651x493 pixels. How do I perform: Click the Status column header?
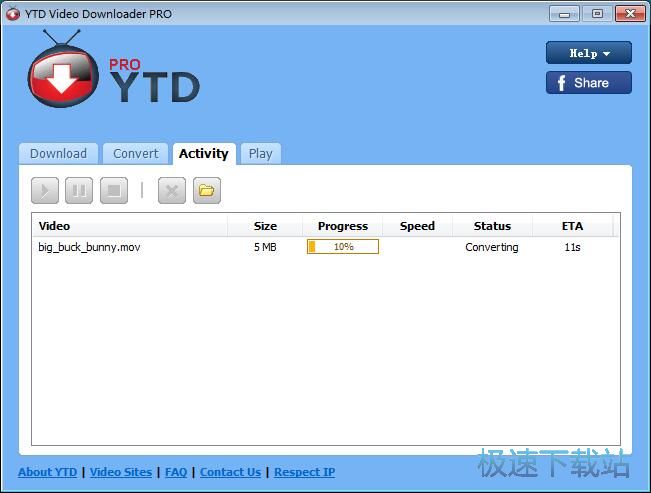point(492,226)
